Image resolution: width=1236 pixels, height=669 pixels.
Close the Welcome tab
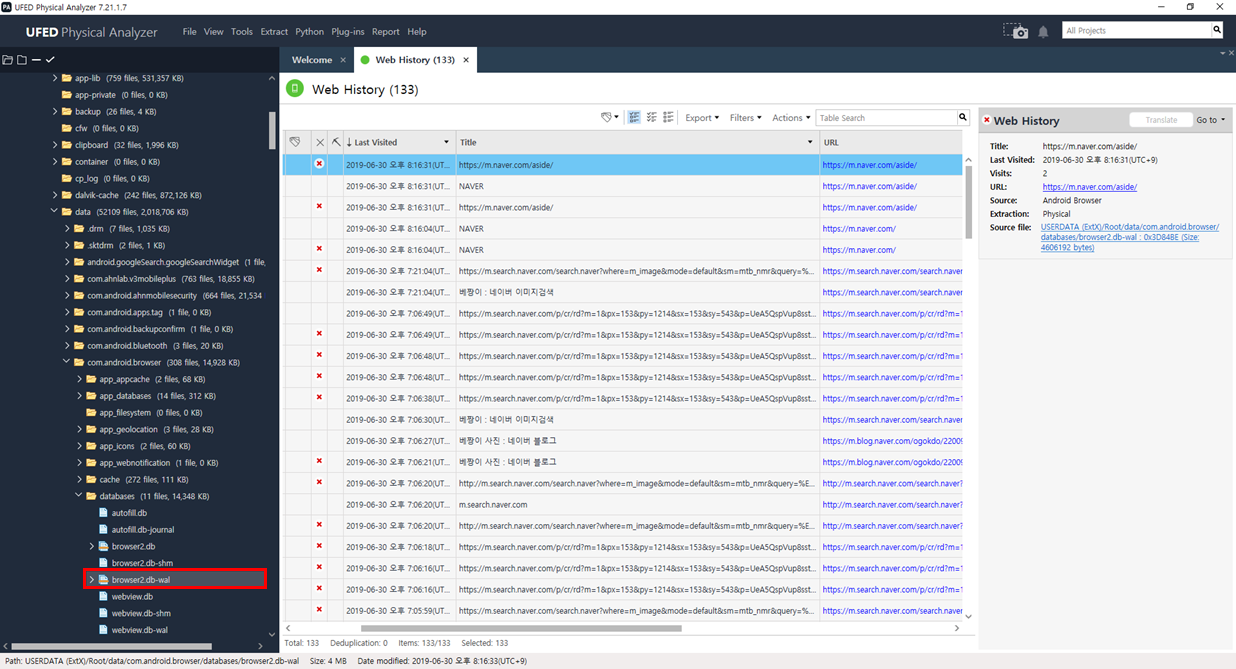point(343,60)
